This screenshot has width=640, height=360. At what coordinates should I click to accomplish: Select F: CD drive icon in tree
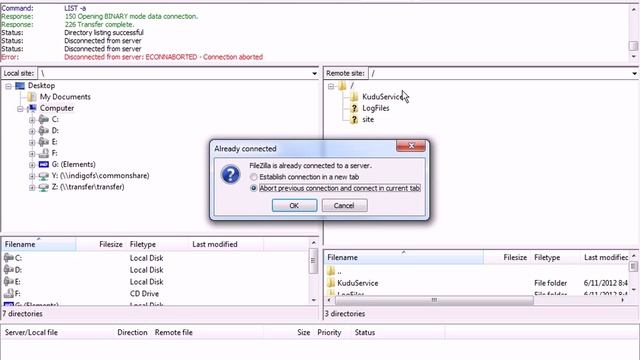[x=44, y=153]
